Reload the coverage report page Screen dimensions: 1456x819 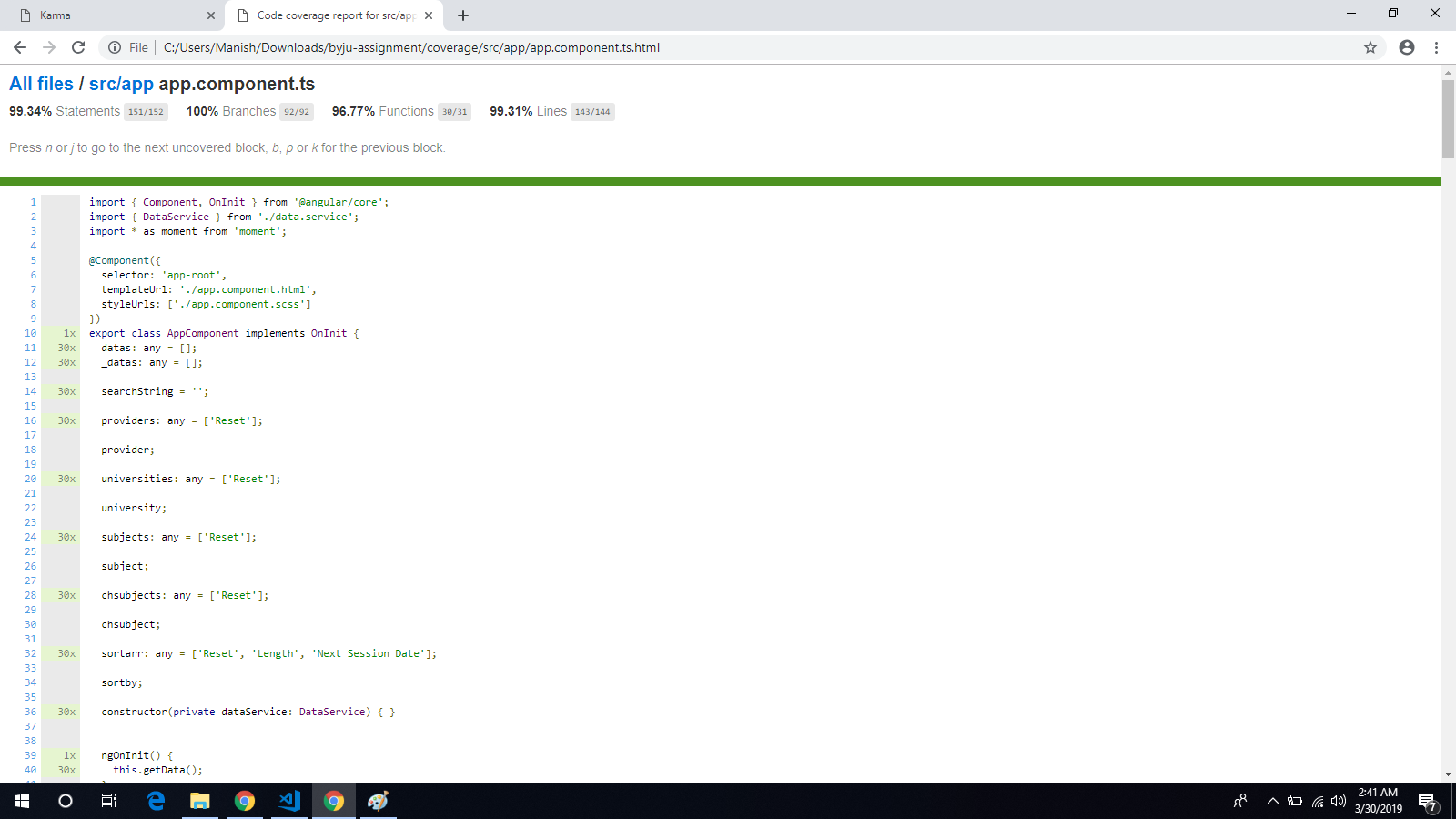78,47
